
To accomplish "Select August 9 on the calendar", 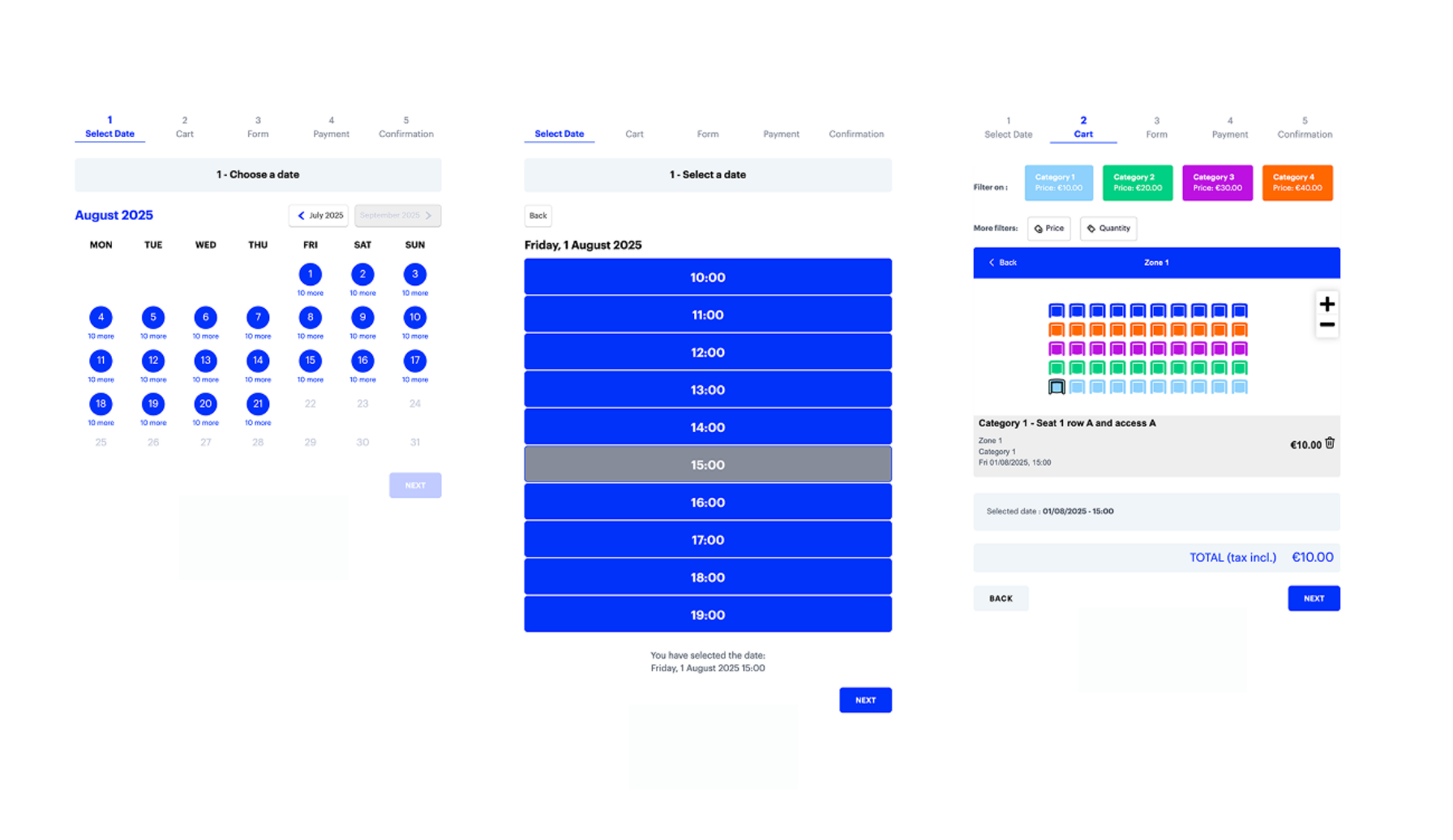I will tap(362, 317).
